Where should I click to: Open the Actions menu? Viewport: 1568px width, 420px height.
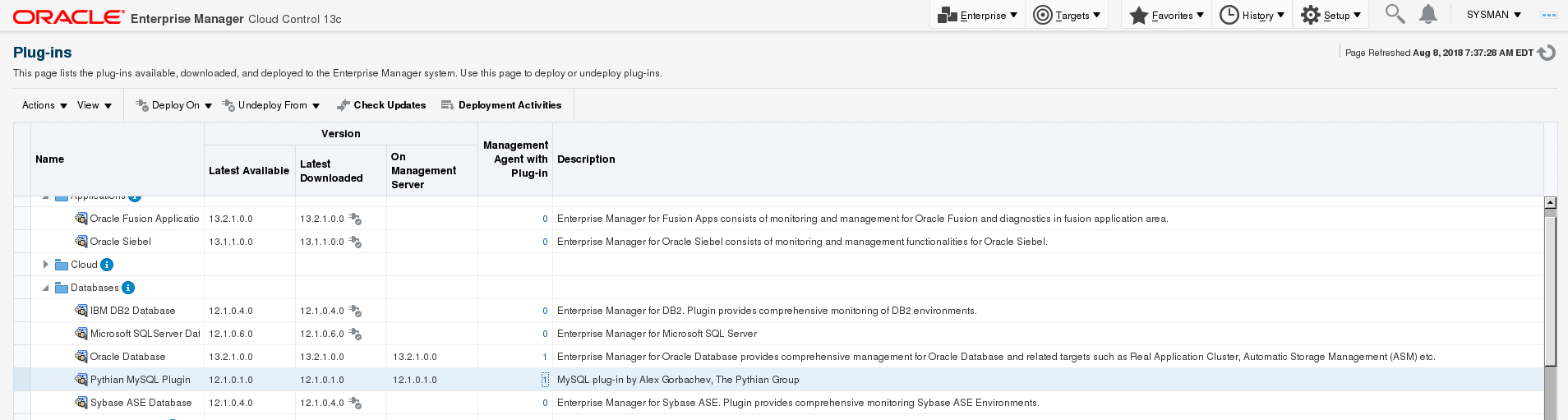click(44, 105)
